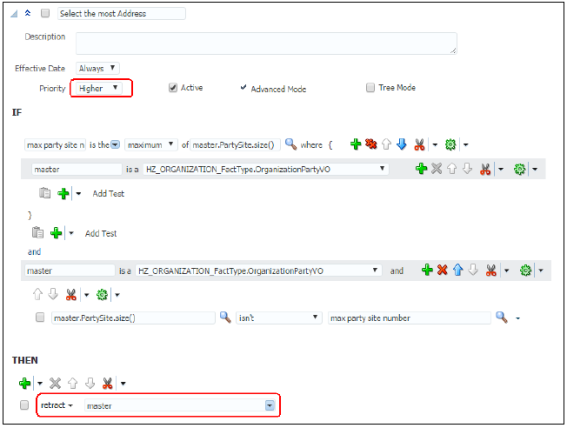
Task: Click the outer 'Add Test' label below the closing brace
Action: (x=101, y=234)
